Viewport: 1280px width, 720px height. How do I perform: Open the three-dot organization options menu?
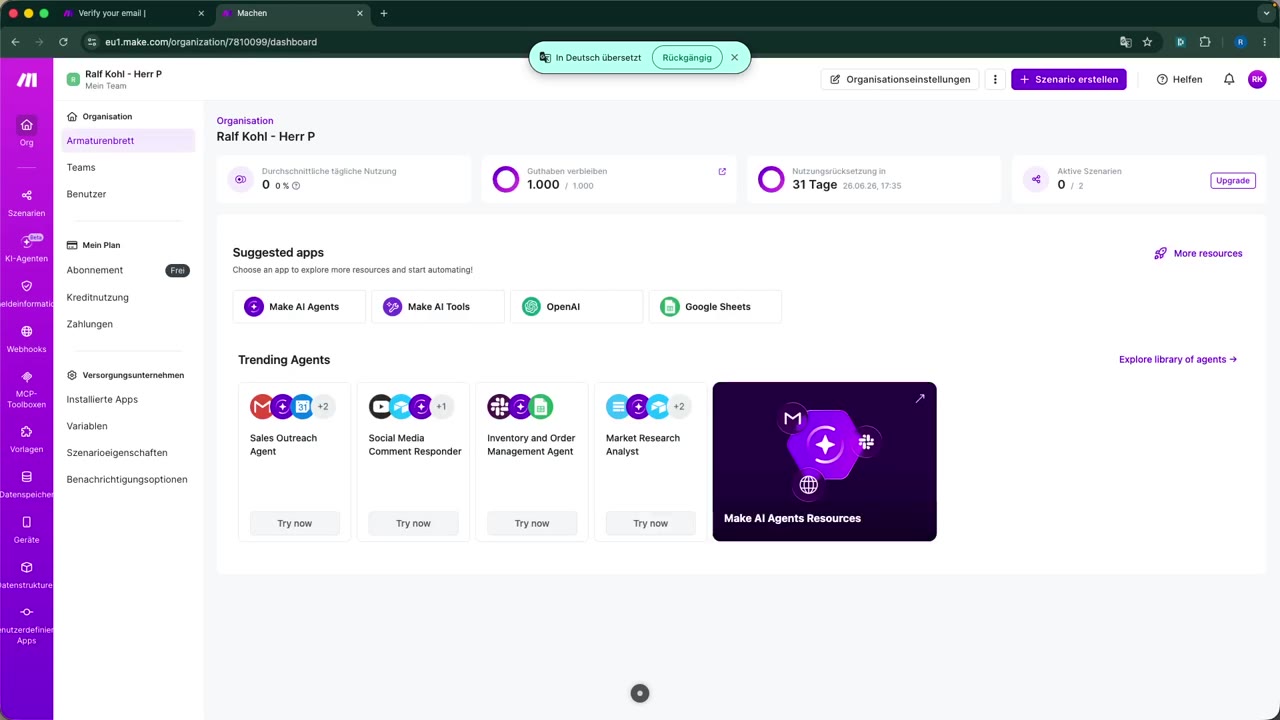(x=994, y=79)
